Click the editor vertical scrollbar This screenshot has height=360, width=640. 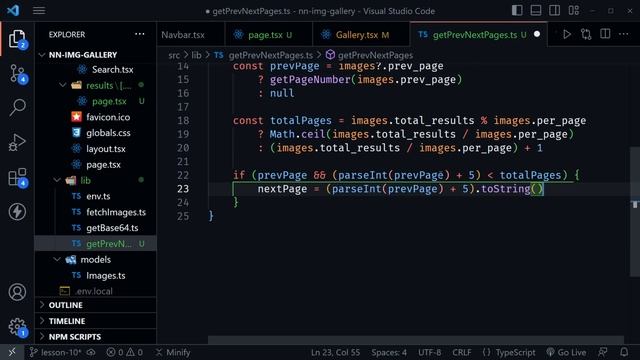(x=635, y=212)
